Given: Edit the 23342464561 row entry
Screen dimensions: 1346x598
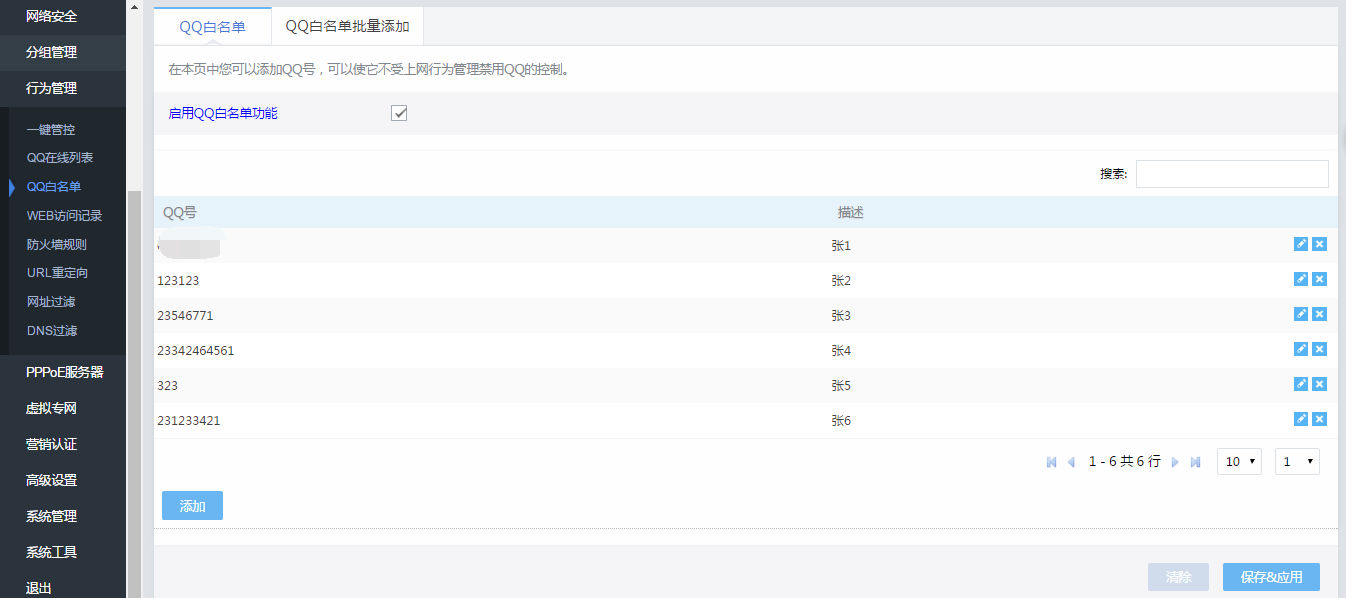Looking at the screenshot, I should [1301, 349].
